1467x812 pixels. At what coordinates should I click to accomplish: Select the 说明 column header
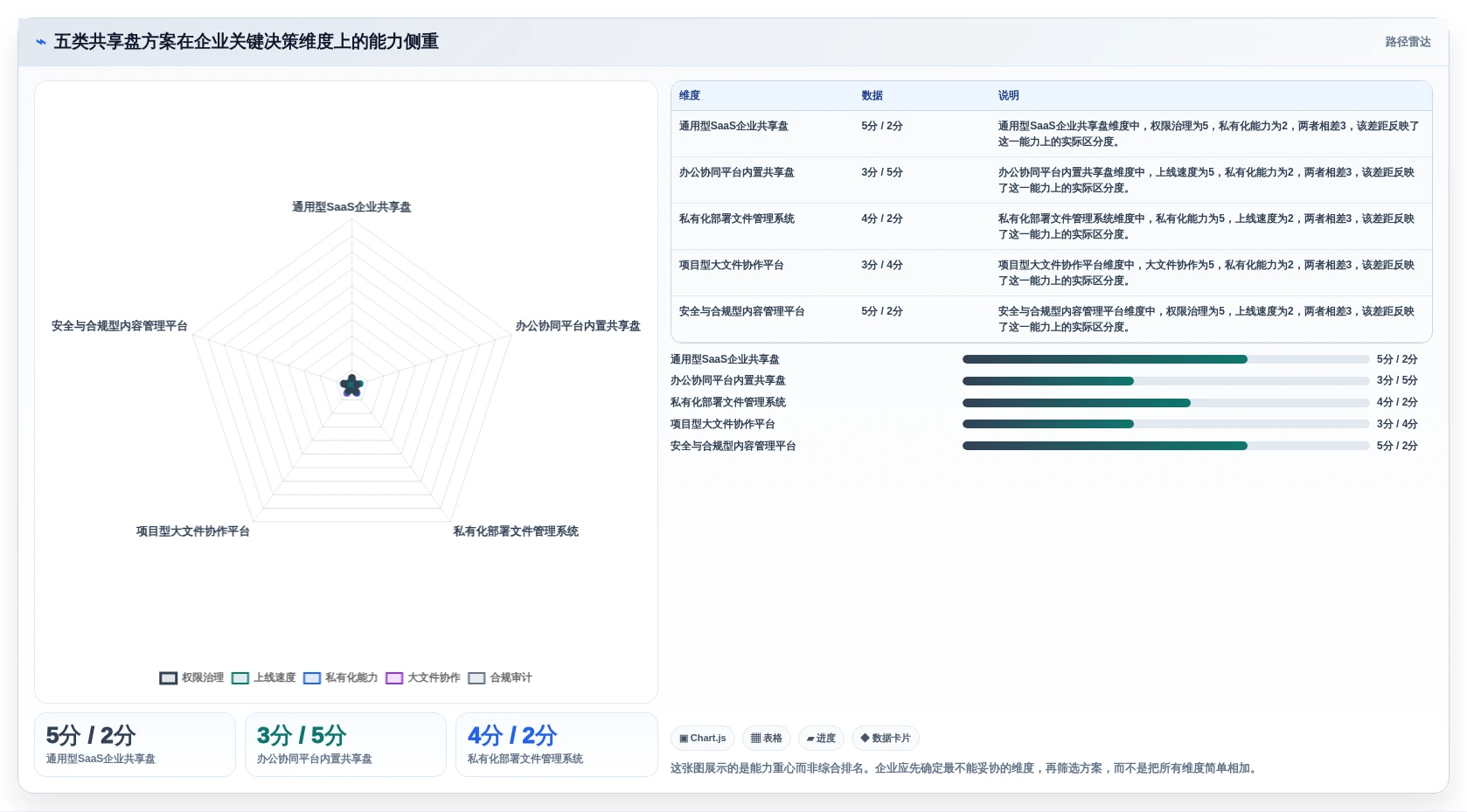[1009, 95]
